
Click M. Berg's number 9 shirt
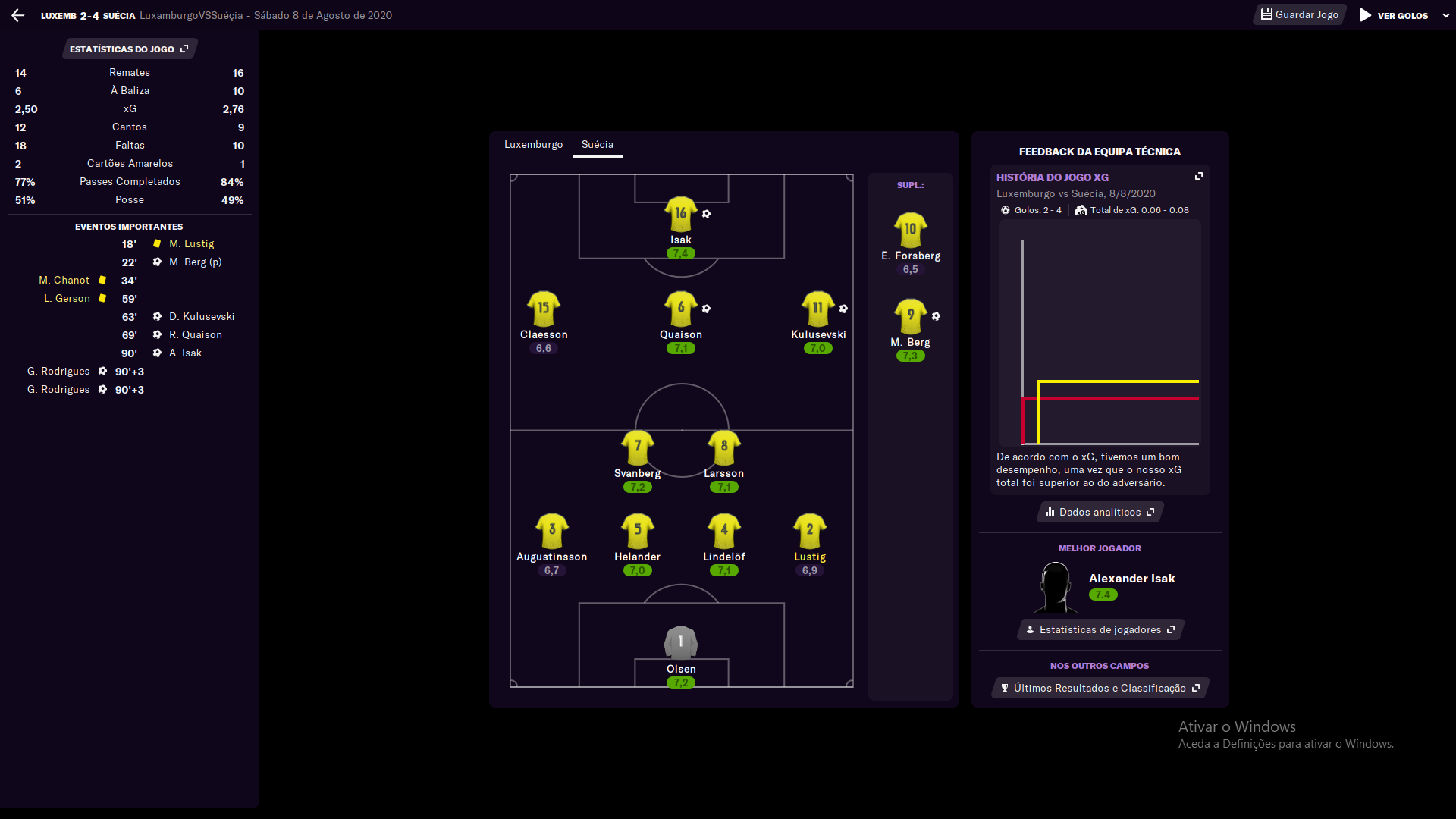(x=910, y=316)
